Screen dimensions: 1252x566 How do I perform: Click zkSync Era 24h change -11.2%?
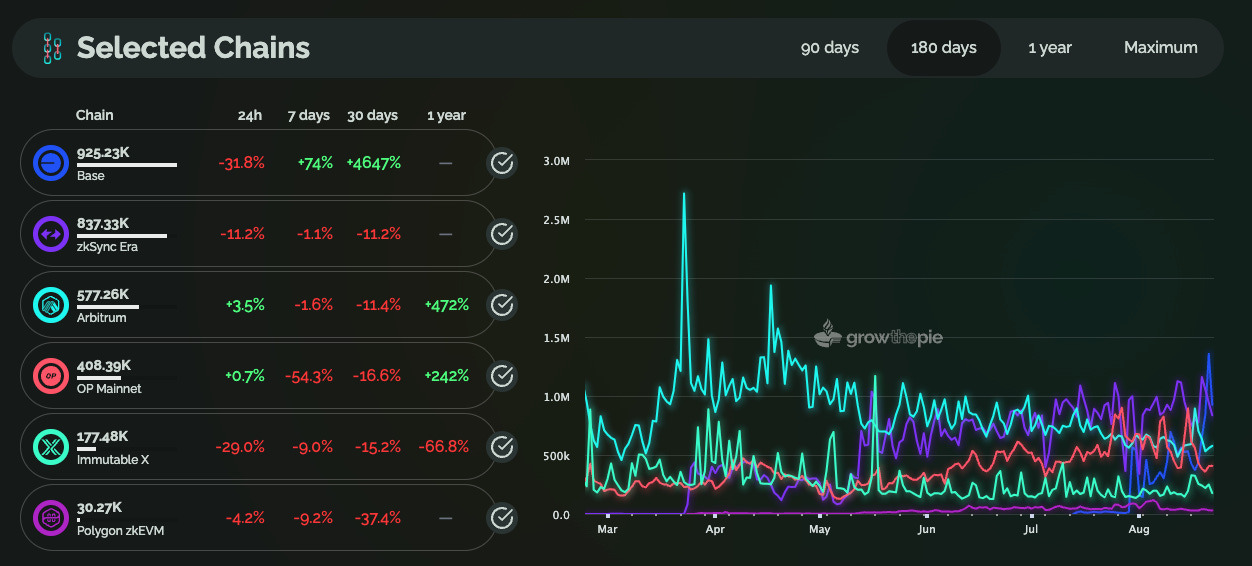[243, 234]
